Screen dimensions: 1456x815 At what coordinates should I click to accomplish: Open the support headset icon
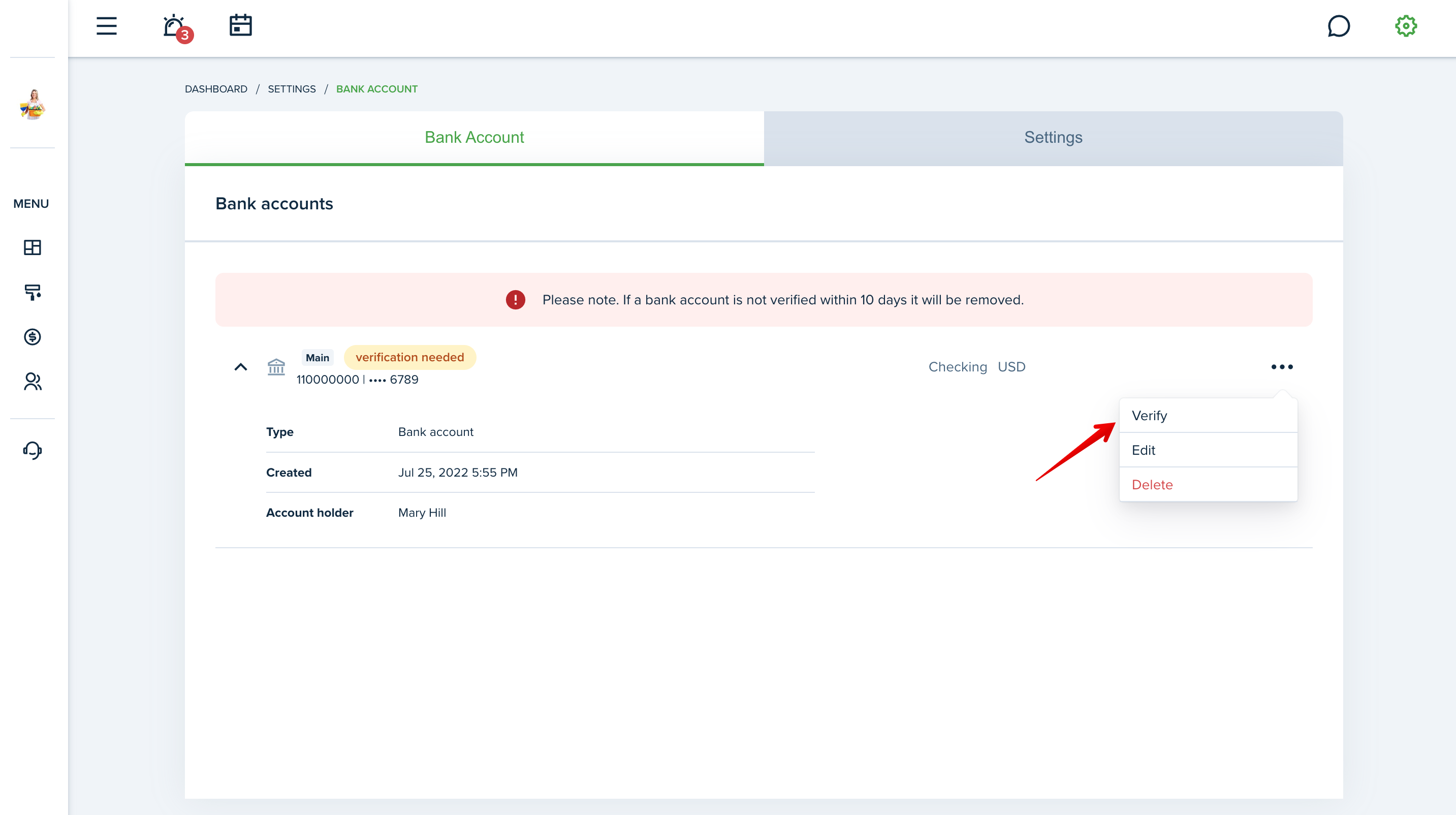coord(32,451)
